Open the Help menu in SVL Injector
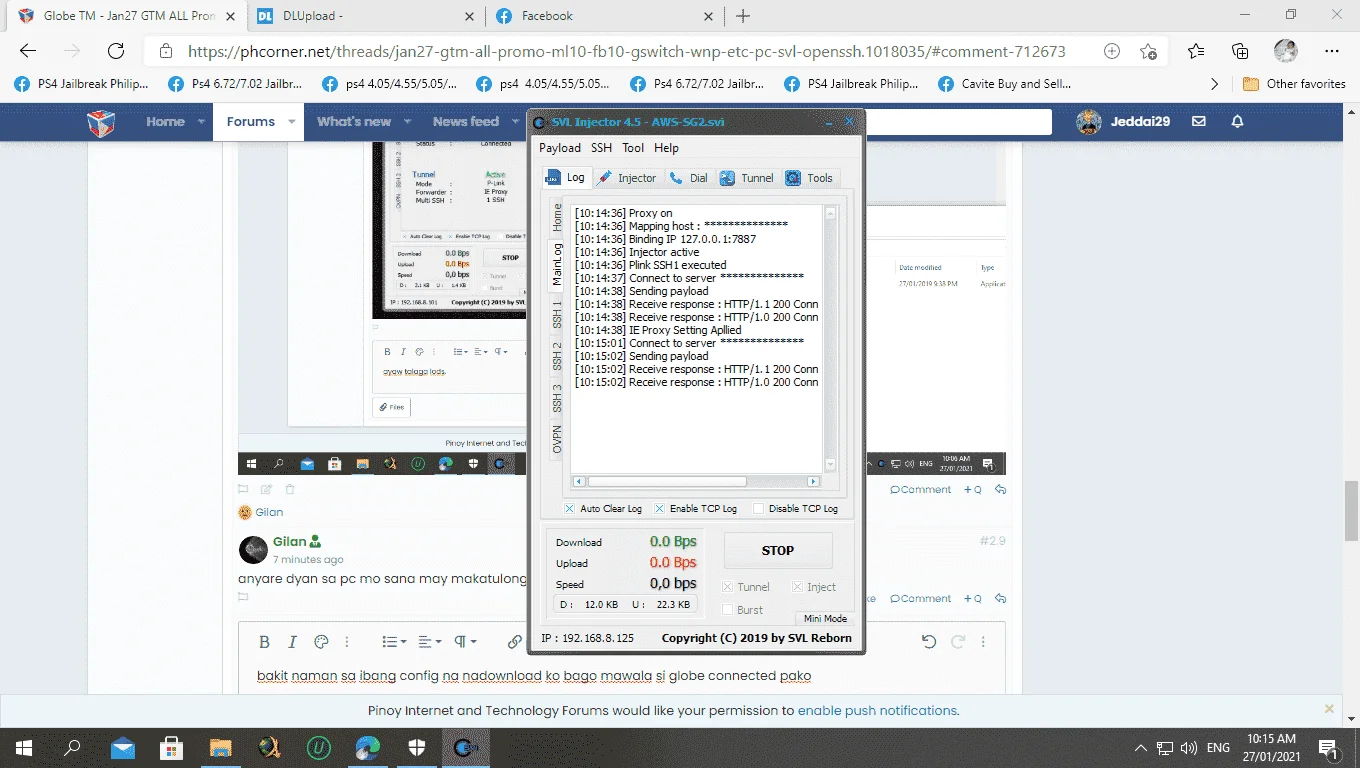Screen dimensions: 1360x768 pos(666,148)
